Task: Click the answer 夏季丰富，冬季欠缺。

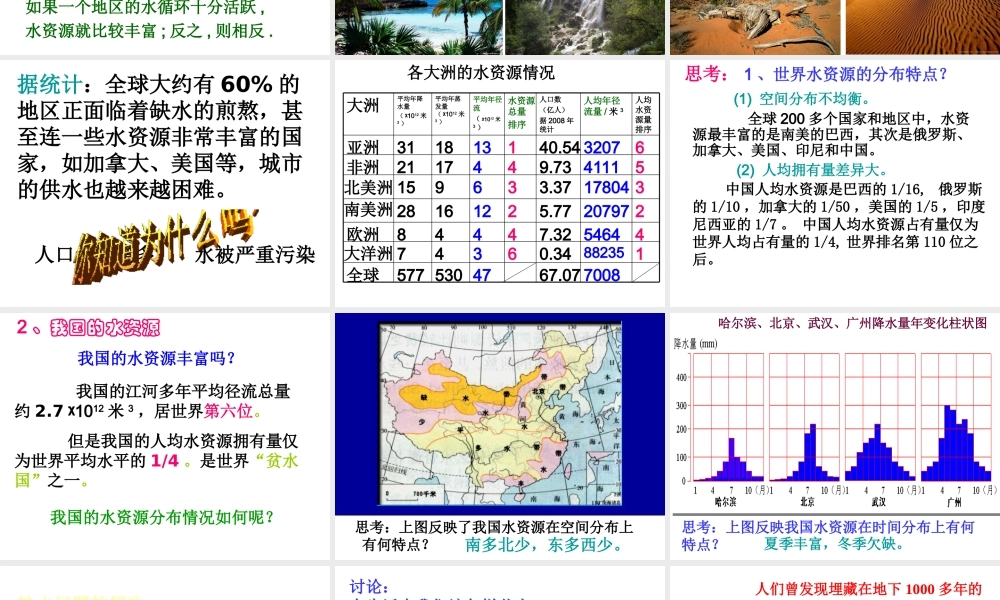Action: pos(834,544)
